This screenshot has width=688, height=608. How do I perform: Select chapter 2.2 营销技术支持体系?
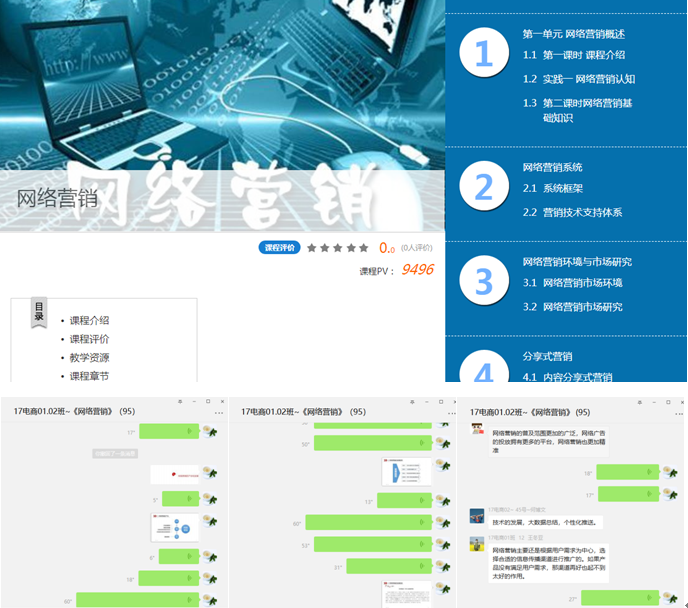pyautogui.click(x=582, y=212)
